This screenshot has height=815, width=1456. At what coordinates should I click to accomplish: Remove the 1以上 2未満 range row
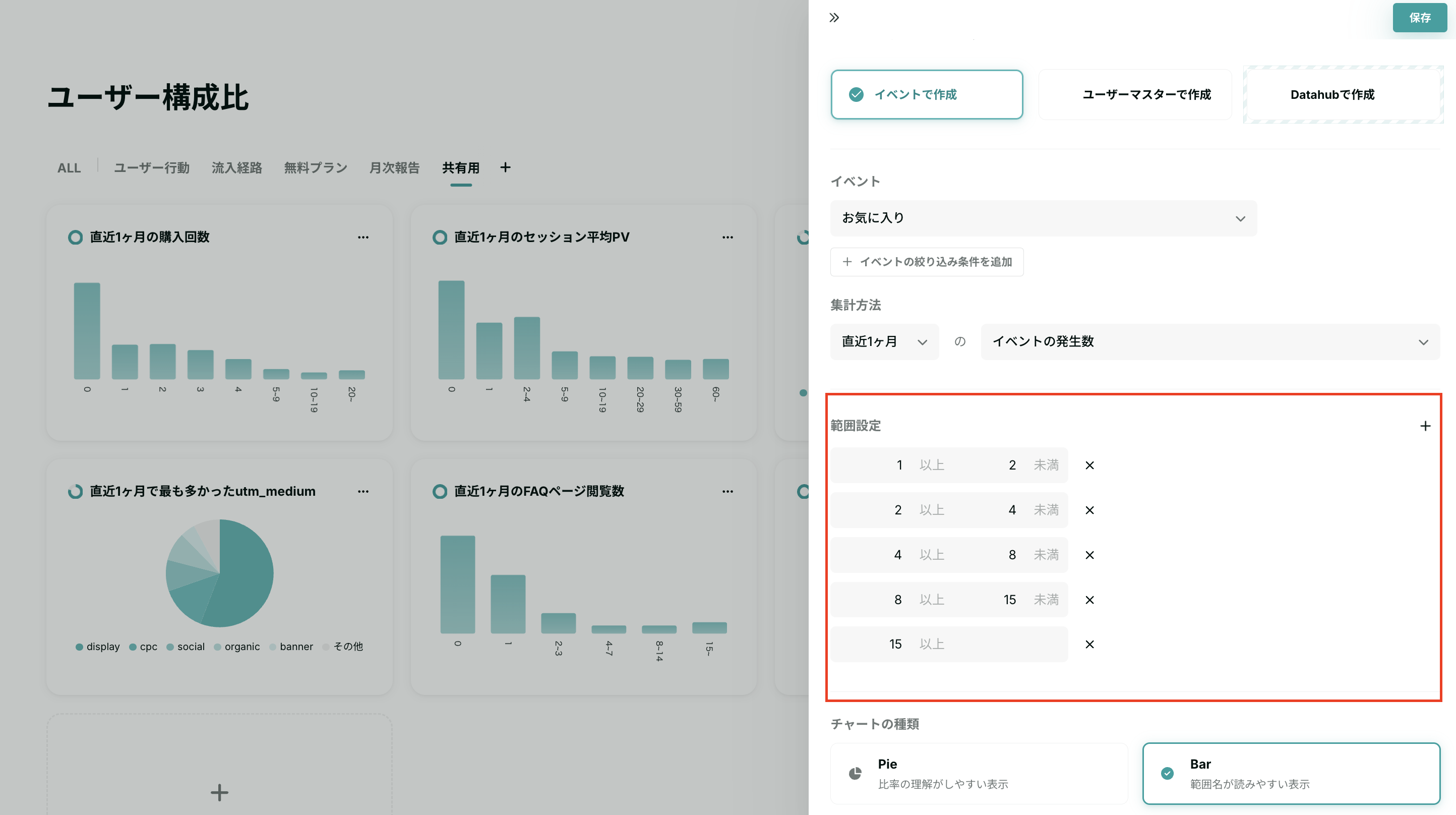(x=1089, y=465)
